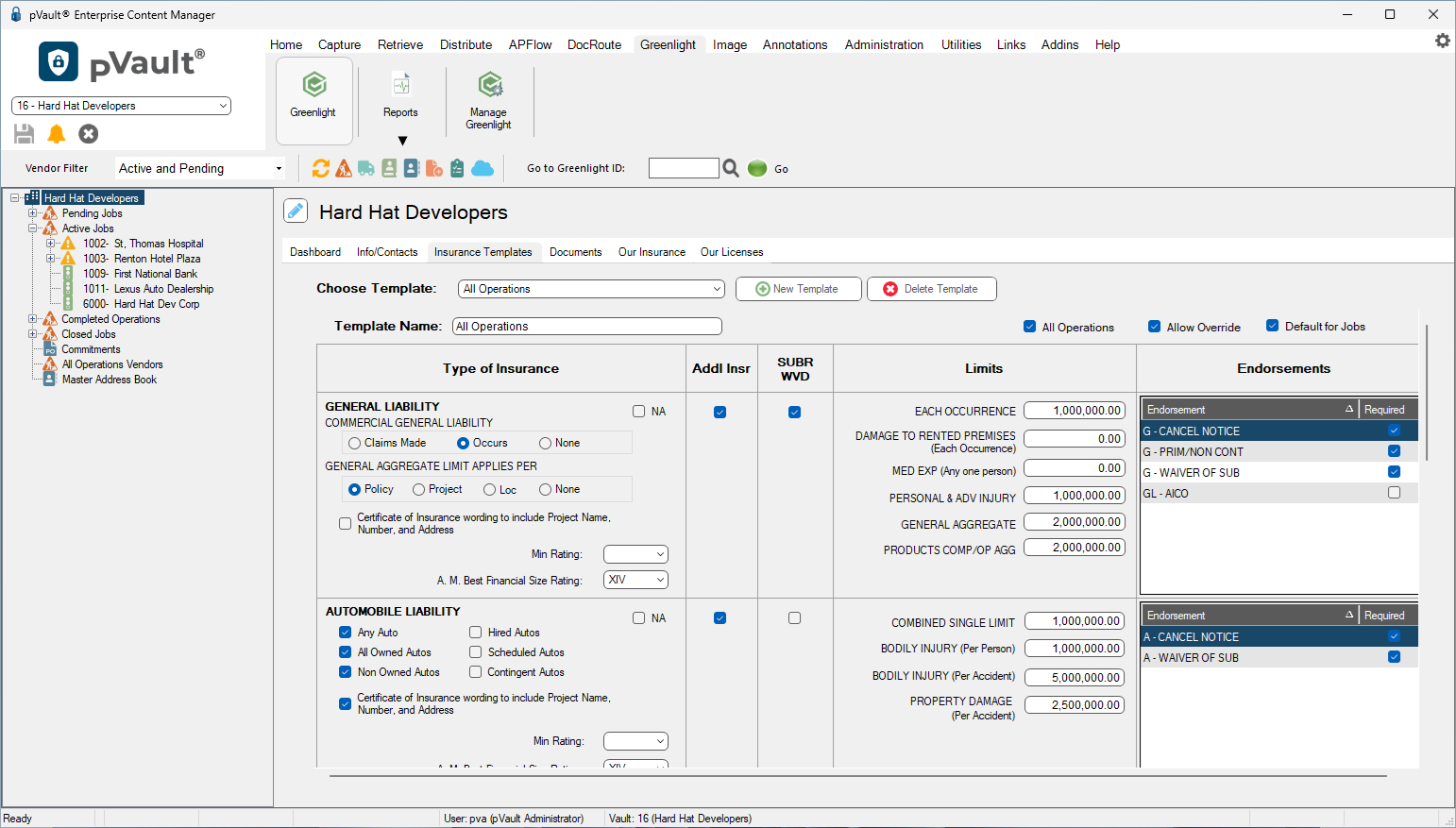This screenshot has width=1456, height=828.
Task: Open the APFlow menu
Action: pyautogui.click(x=530, y=44)
